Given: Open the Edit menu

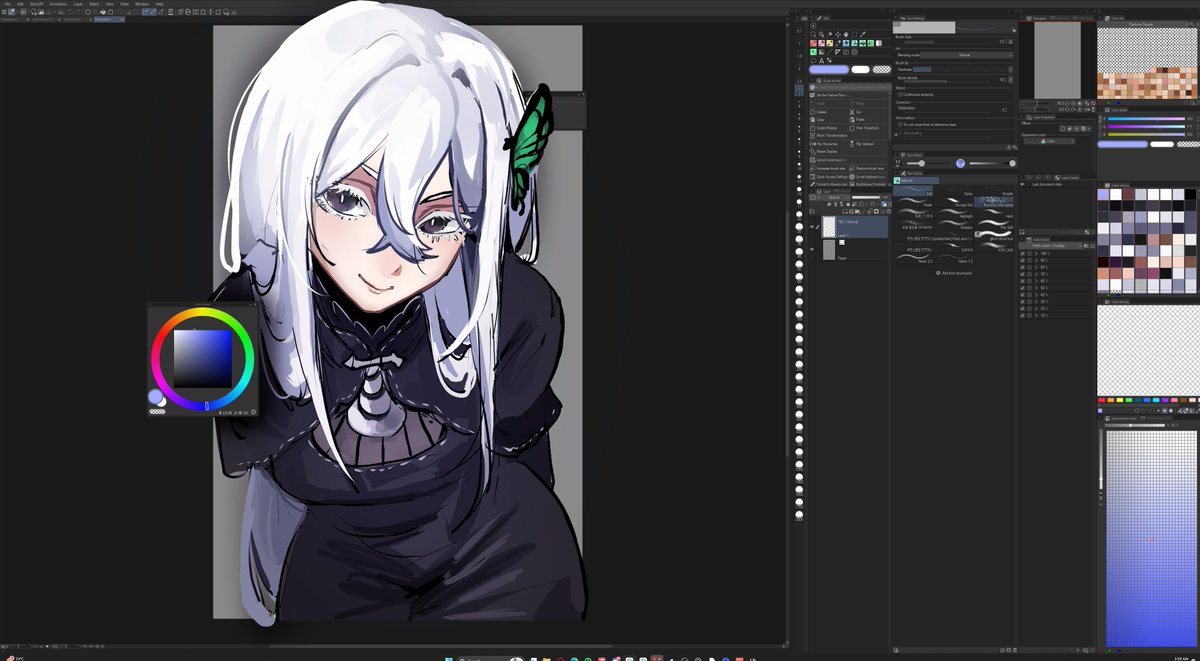Looking at the screenshot, I should 20,4.
